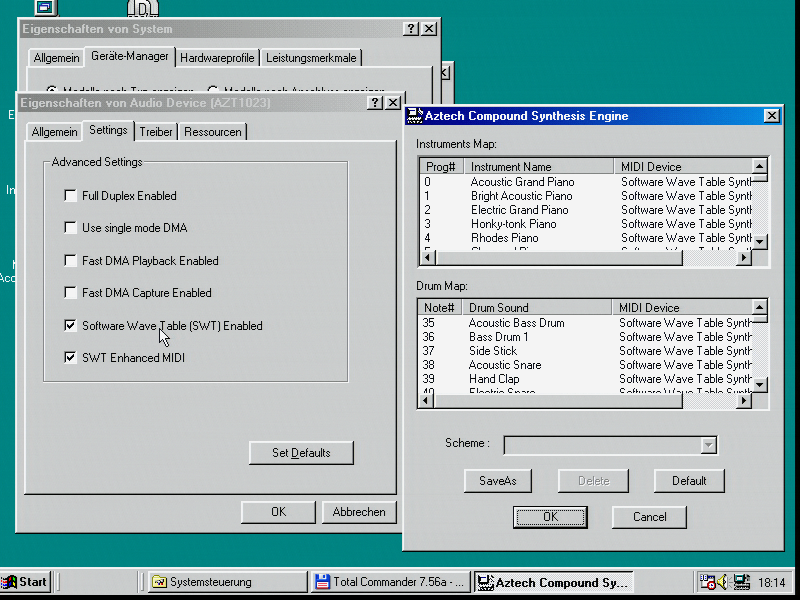Click Drum Map scroll down arrow
The image size is (800, 600).
(760, 384)
